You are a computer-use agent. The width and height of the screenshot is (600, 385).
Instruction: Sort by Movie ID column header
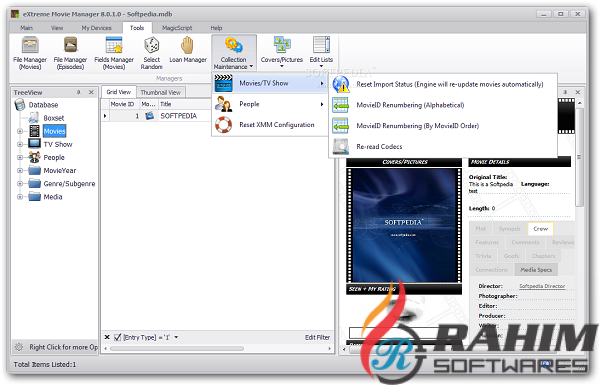coord(122,104)
